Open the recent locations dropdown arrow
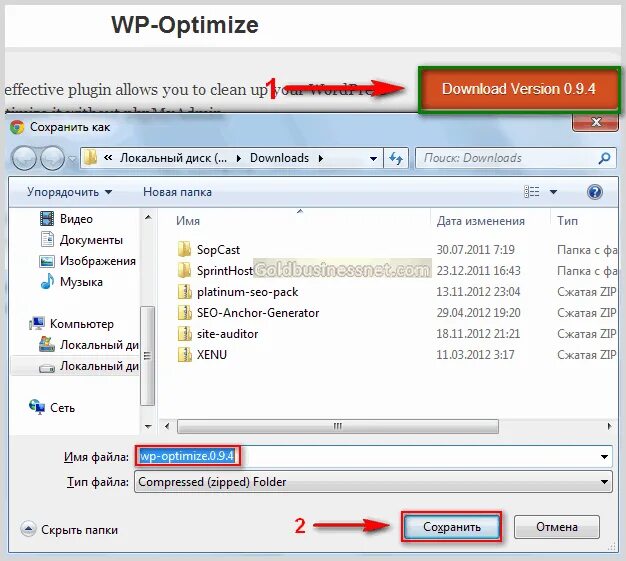 pyautogui.click(x=72, y=159)
